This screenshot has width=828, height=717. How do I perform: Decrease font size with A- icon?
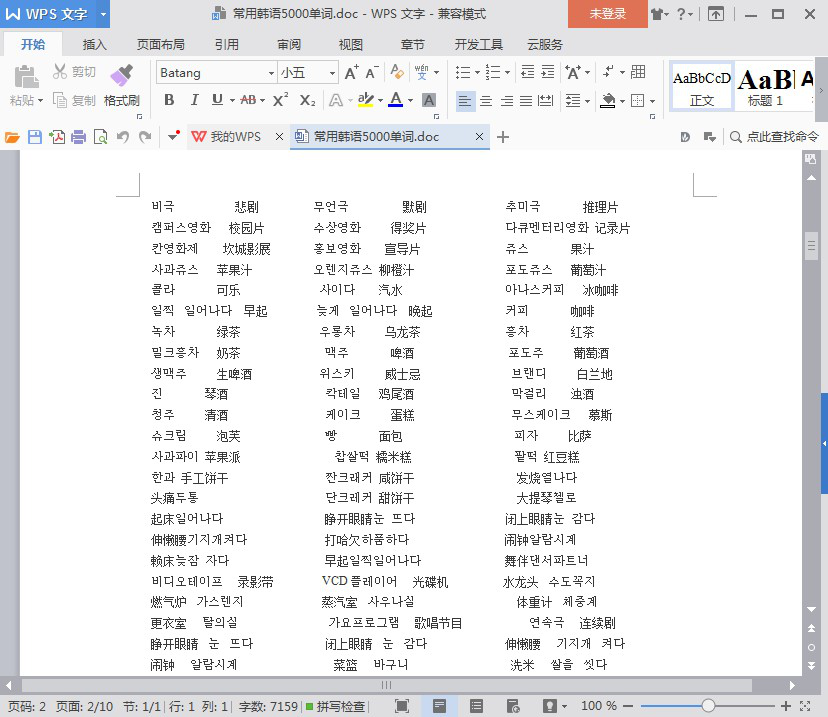372,72
